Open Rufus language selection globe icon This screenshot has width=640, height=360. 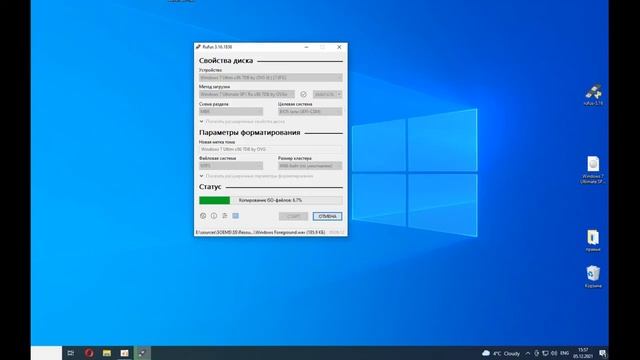(203, 216)
